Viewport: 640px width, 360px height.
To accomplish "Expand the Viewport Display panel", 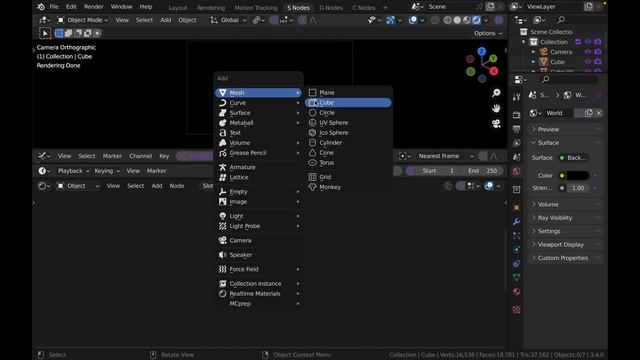I will 566,245.
